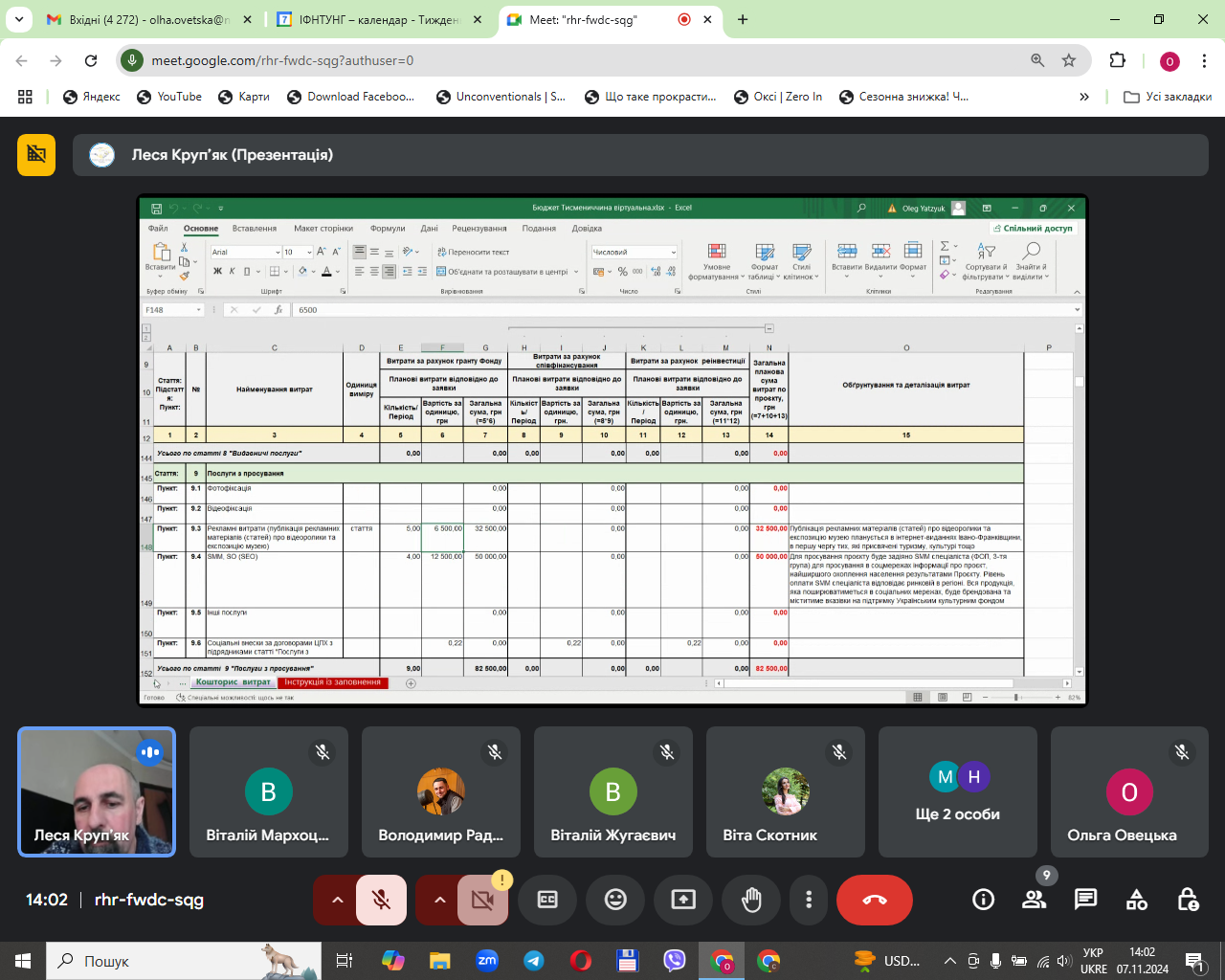
Task: Open Excel 'Вставлення' ribbon tab
Action: pyautogui.click(x=255, y=229)
